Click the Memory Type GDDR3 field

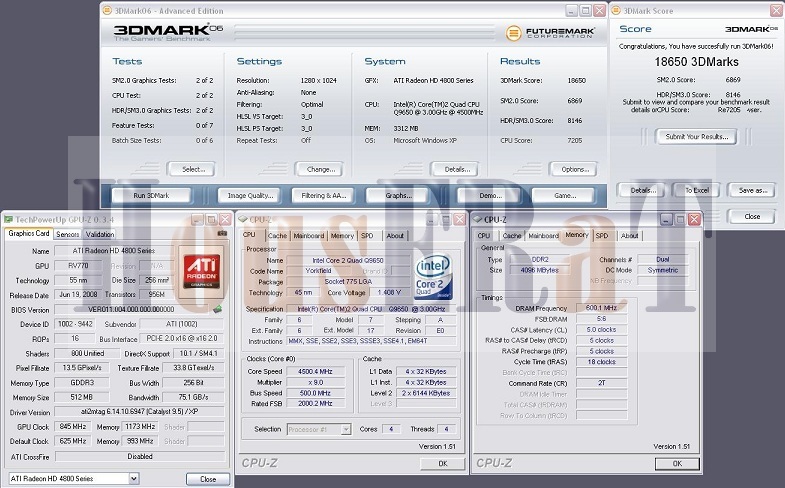click(x=82, y=382)
